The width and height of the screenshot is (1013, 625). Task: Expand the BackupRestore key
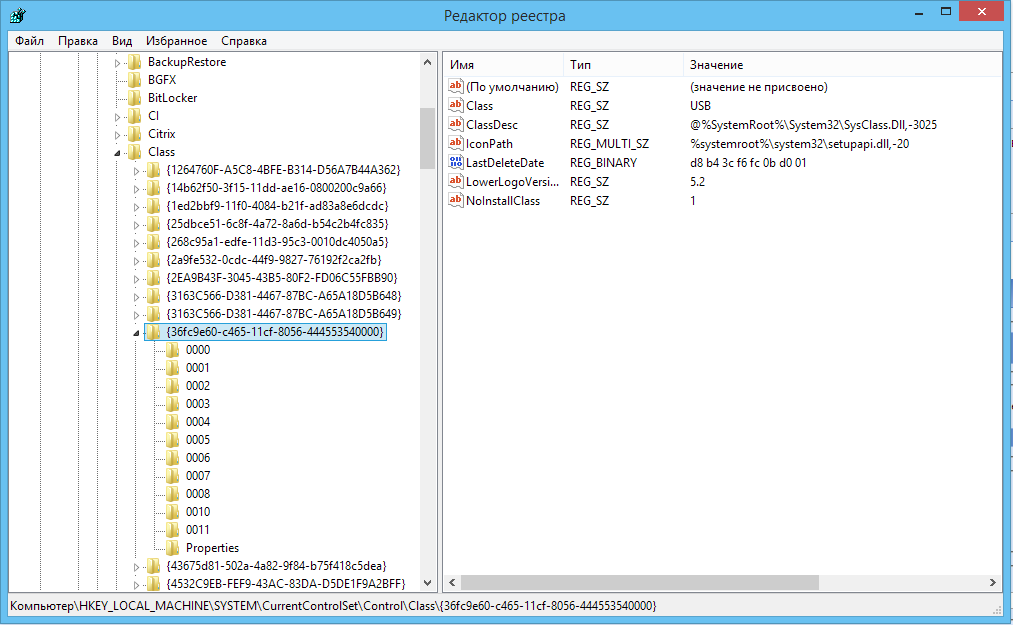(x=118, y=63)
